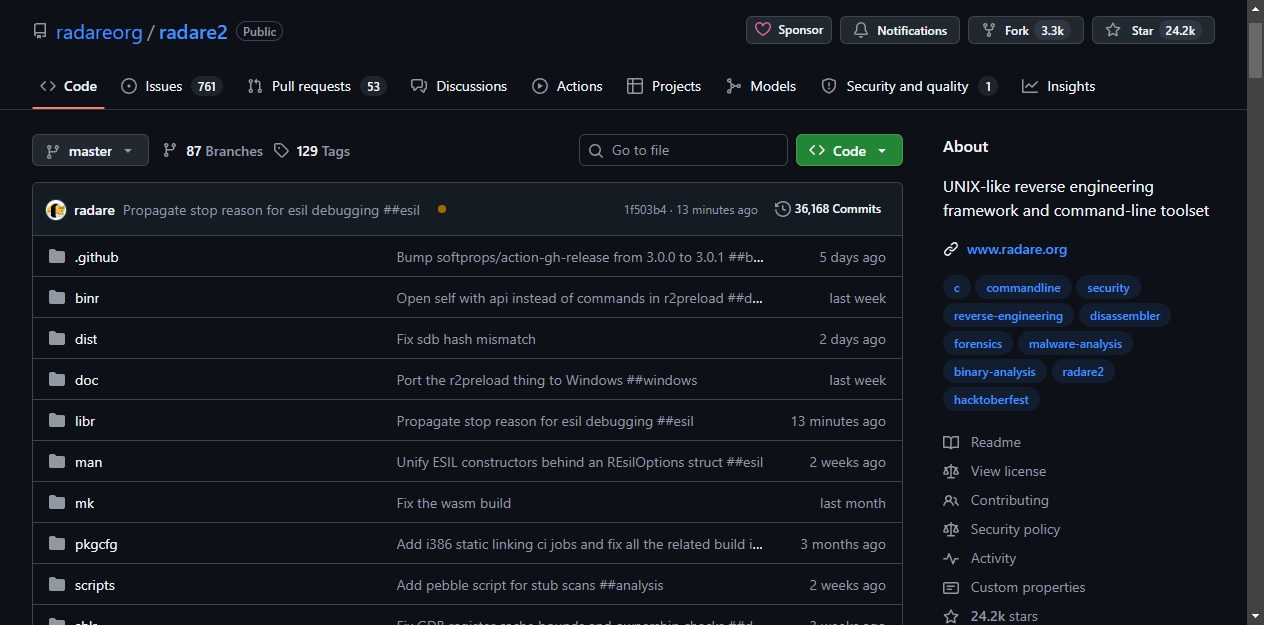Open the Actions tab
The image size is (1264, 625).
click(x=567, y=86)
